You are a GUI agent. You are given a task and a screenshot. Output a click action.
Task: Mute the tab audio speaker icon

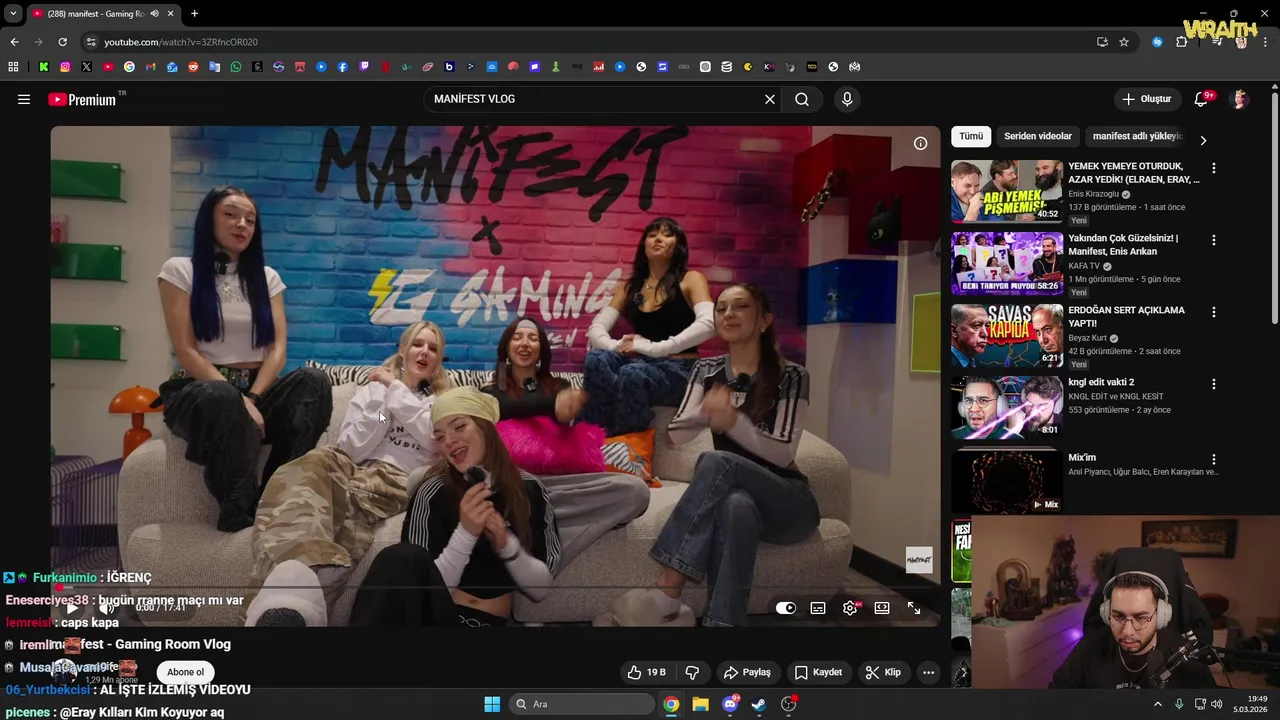(154, 13)
